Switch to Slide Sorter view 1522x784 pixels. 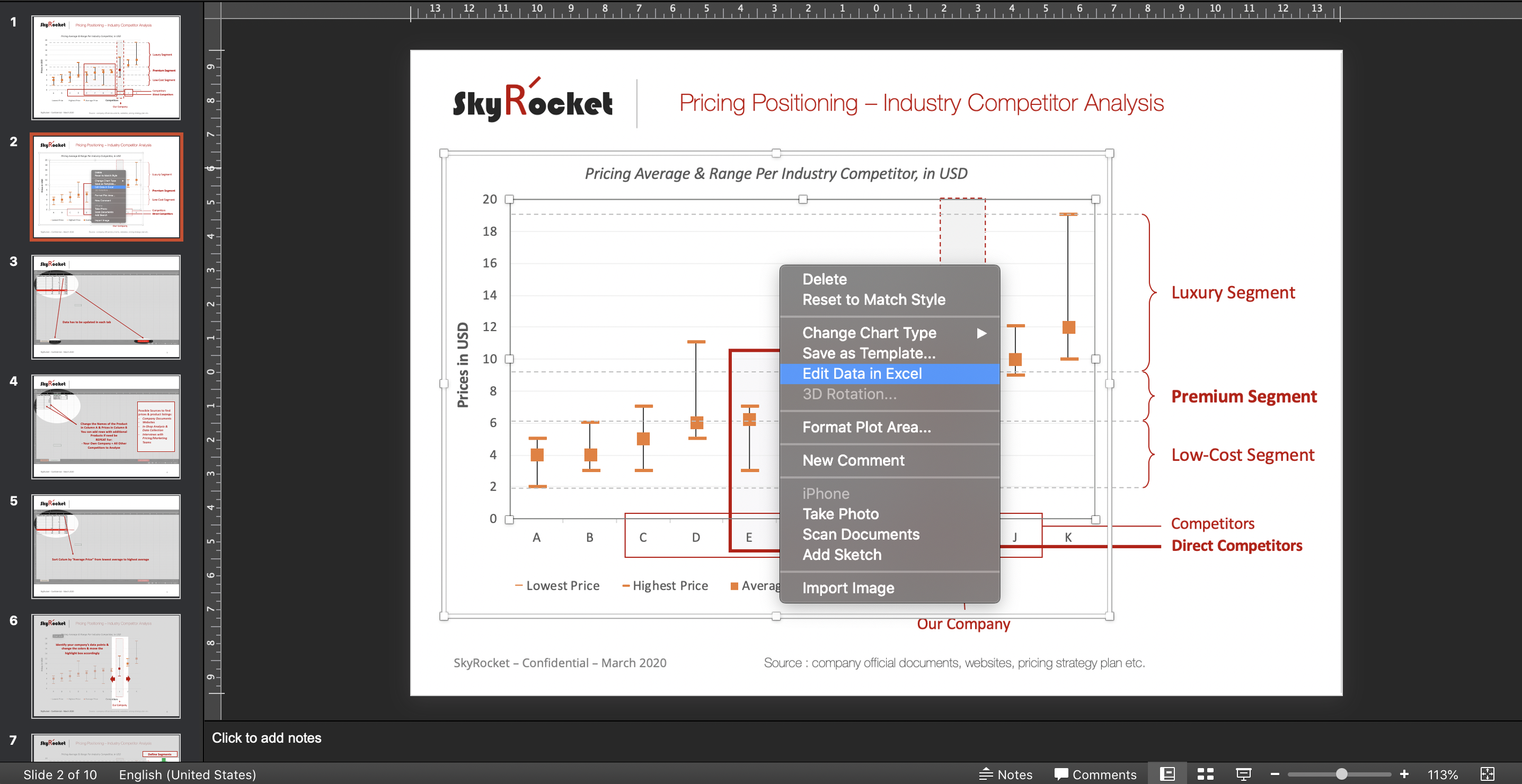tap(1205, 774)
